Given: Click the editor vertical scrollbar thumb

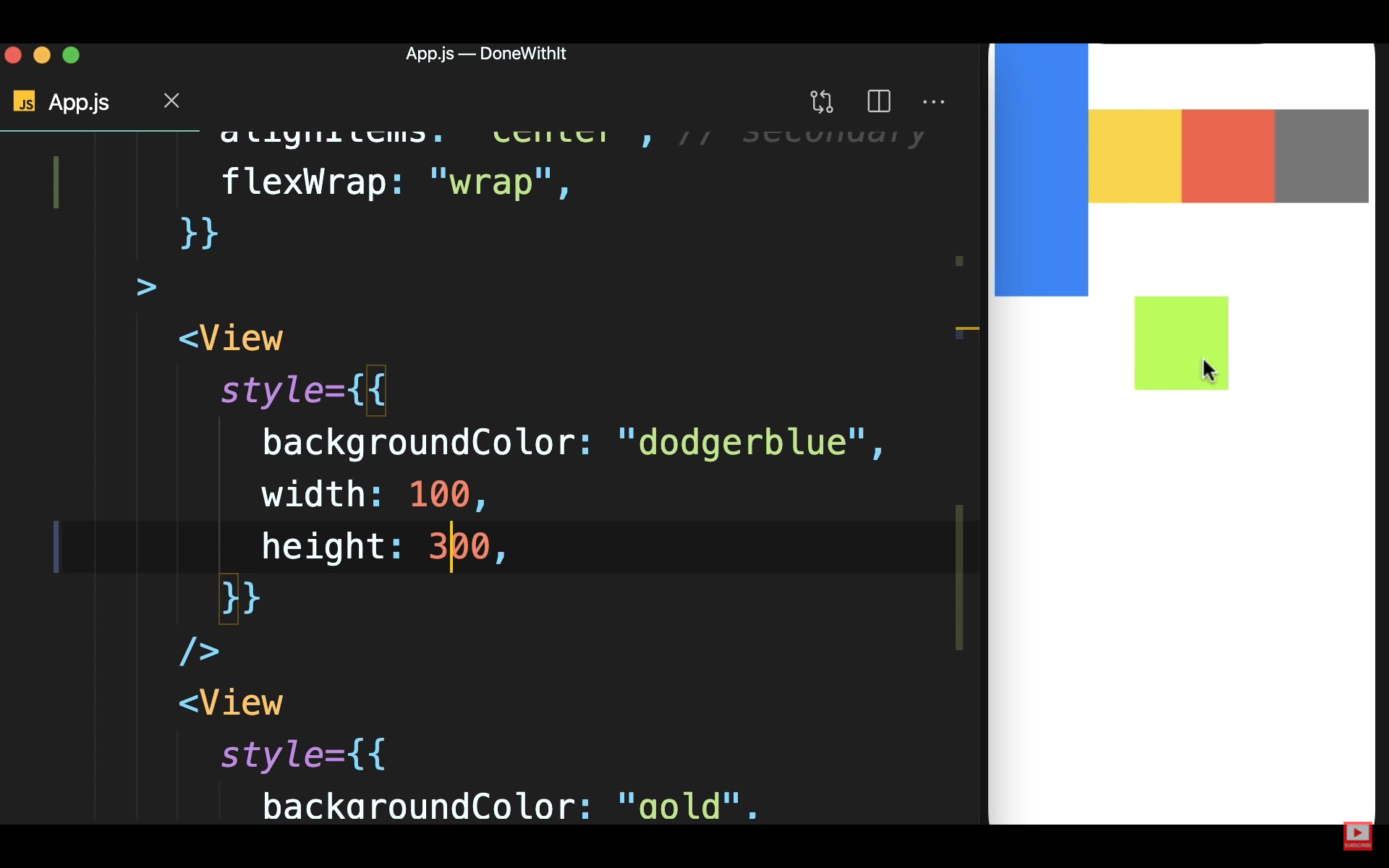Looking at the screenshot, I should coord(959,577).
